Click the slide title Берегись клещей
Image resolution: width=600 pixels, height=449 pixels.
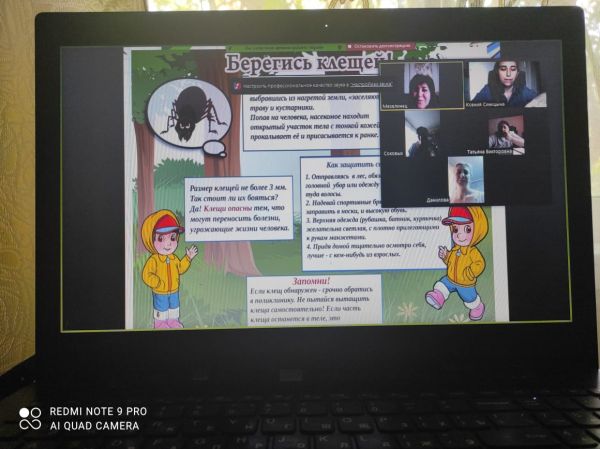click(300, 62)
